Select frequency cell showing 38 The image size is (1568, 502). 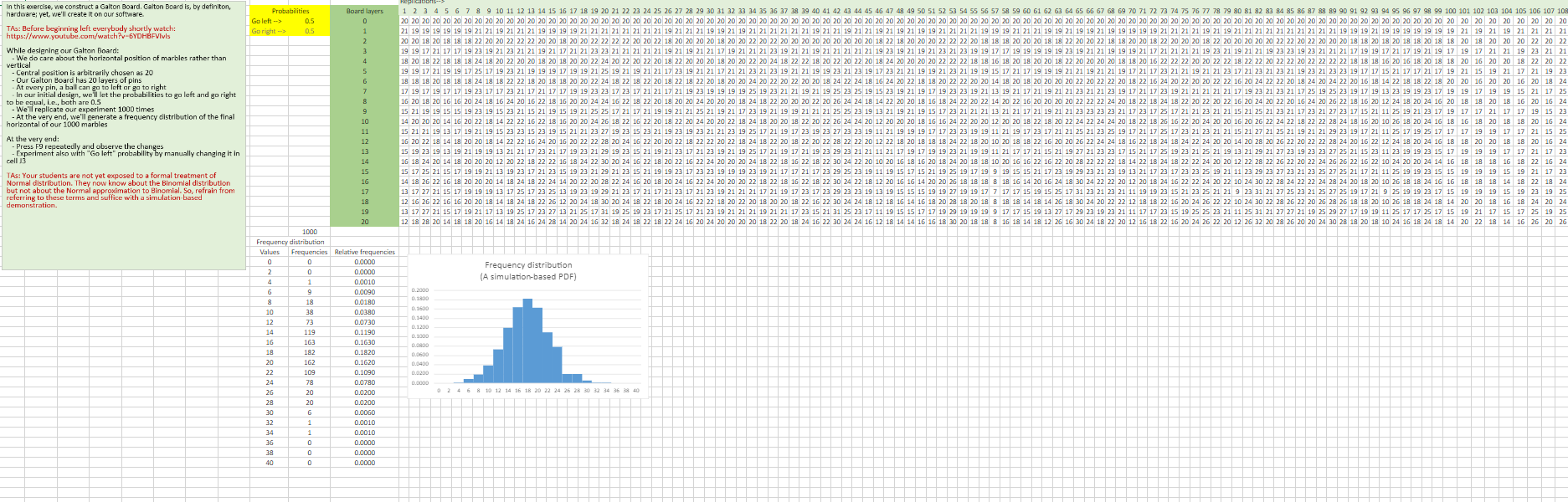click(x=310, y=312)
